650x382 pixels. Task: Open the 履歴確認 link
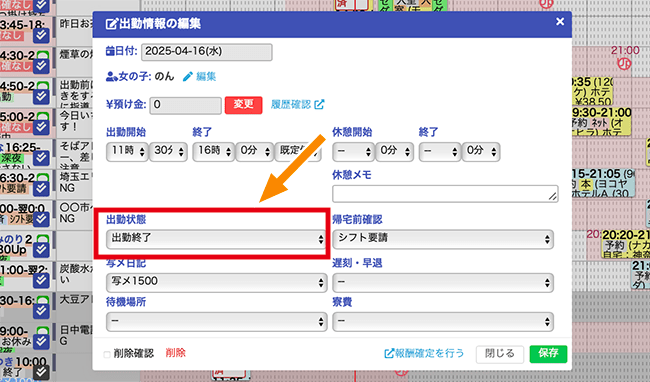(x=297, y=104)
